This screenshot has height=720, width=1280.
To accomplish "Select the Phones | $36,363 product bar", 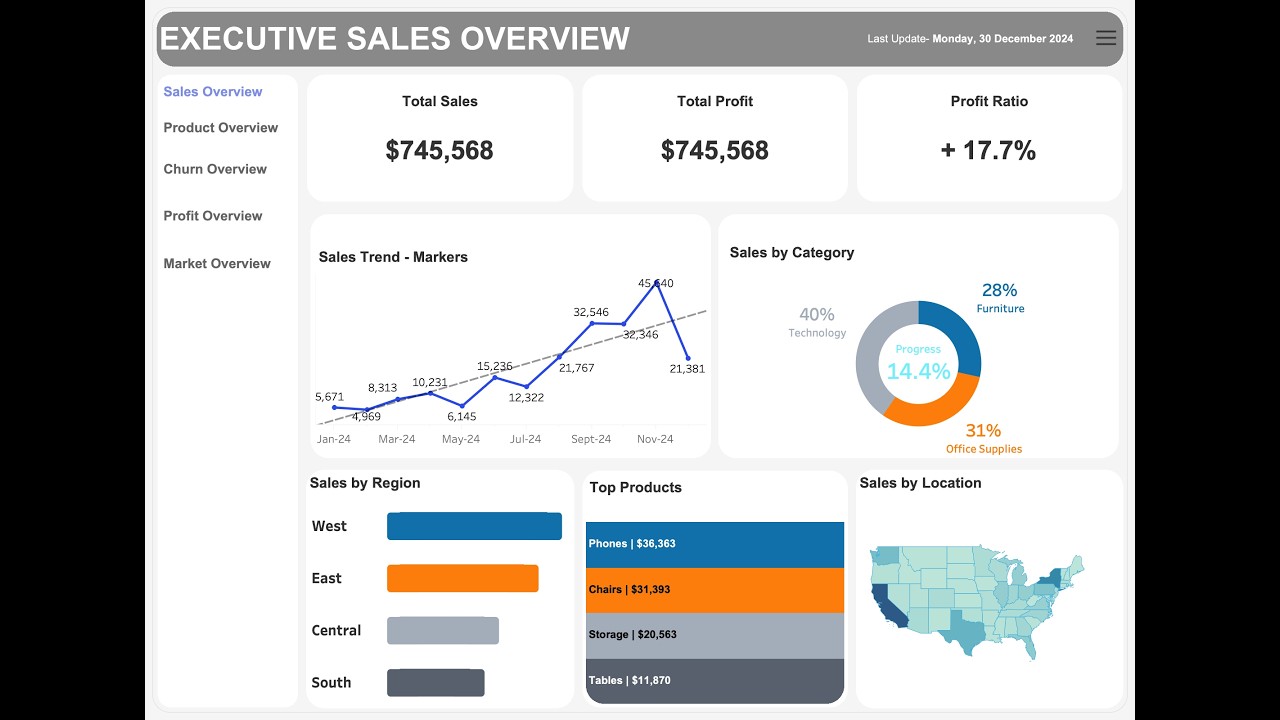I will pyautogui.click(x=715, y=544).
